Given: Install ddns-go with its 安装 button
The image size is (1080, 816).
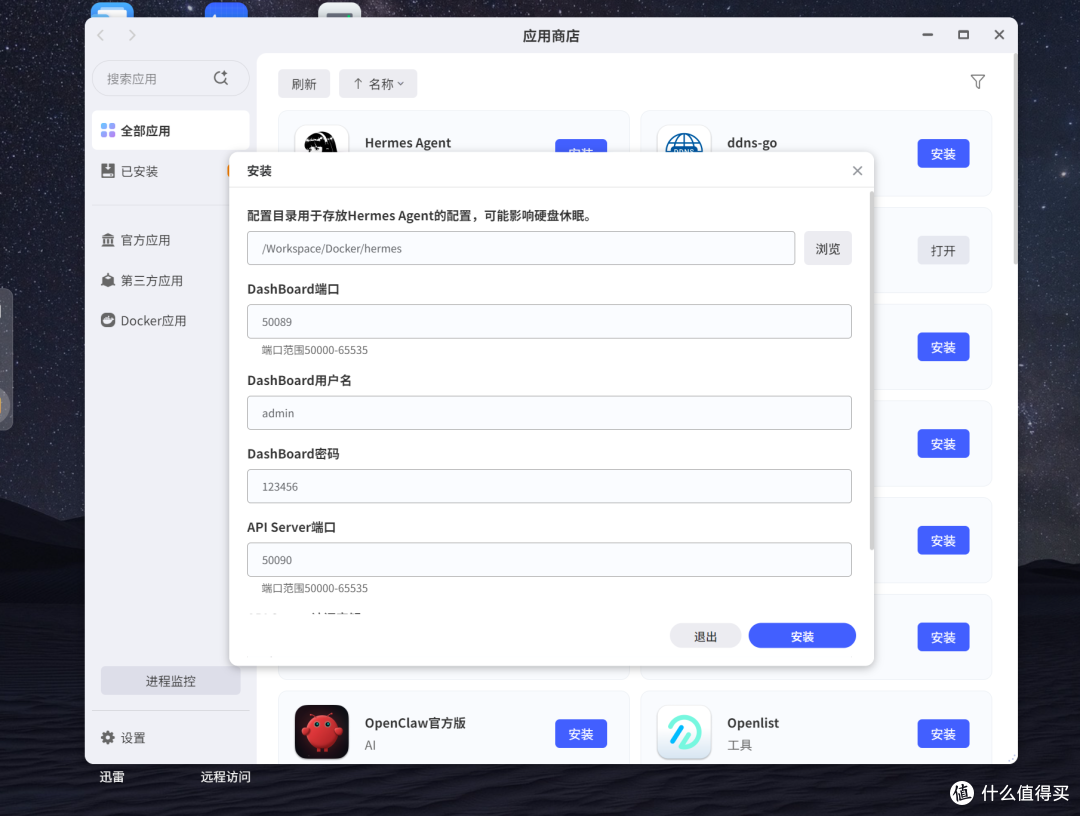Looking at the screenshot, I should coord(943,154).
